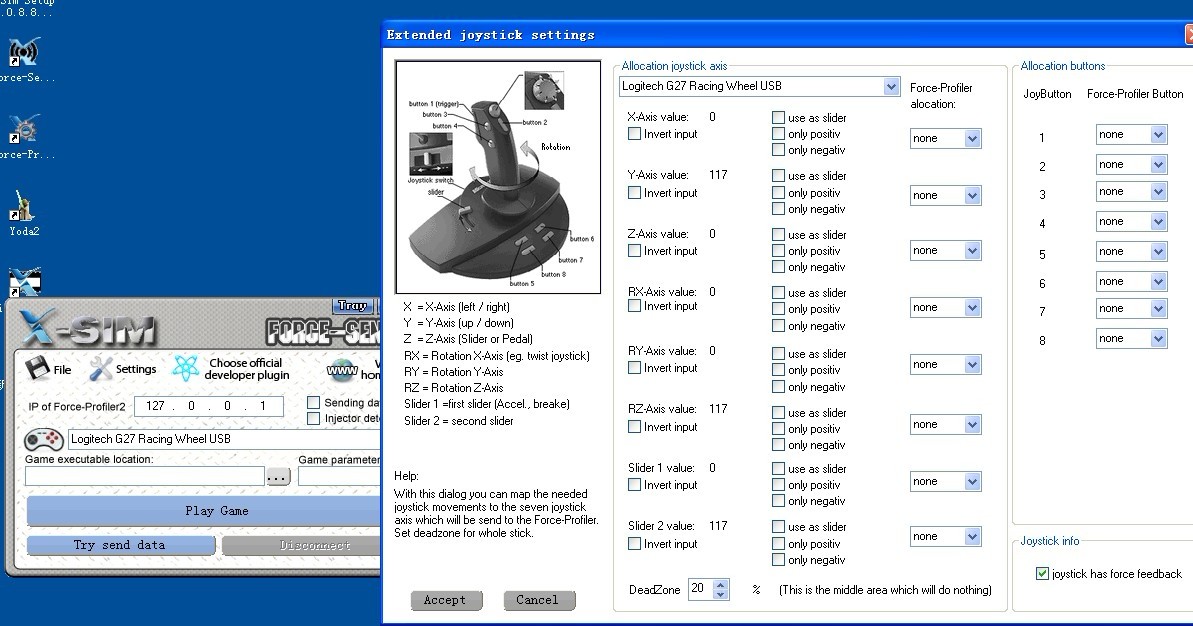The image size is (1193, 626).
Task: Click the Try send data button
Action: (120, 545)
